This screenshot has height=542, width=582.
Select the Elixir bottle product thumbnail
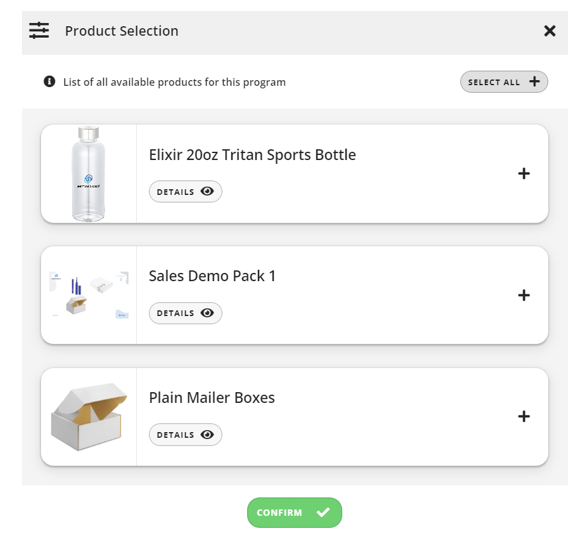point(88,174)
